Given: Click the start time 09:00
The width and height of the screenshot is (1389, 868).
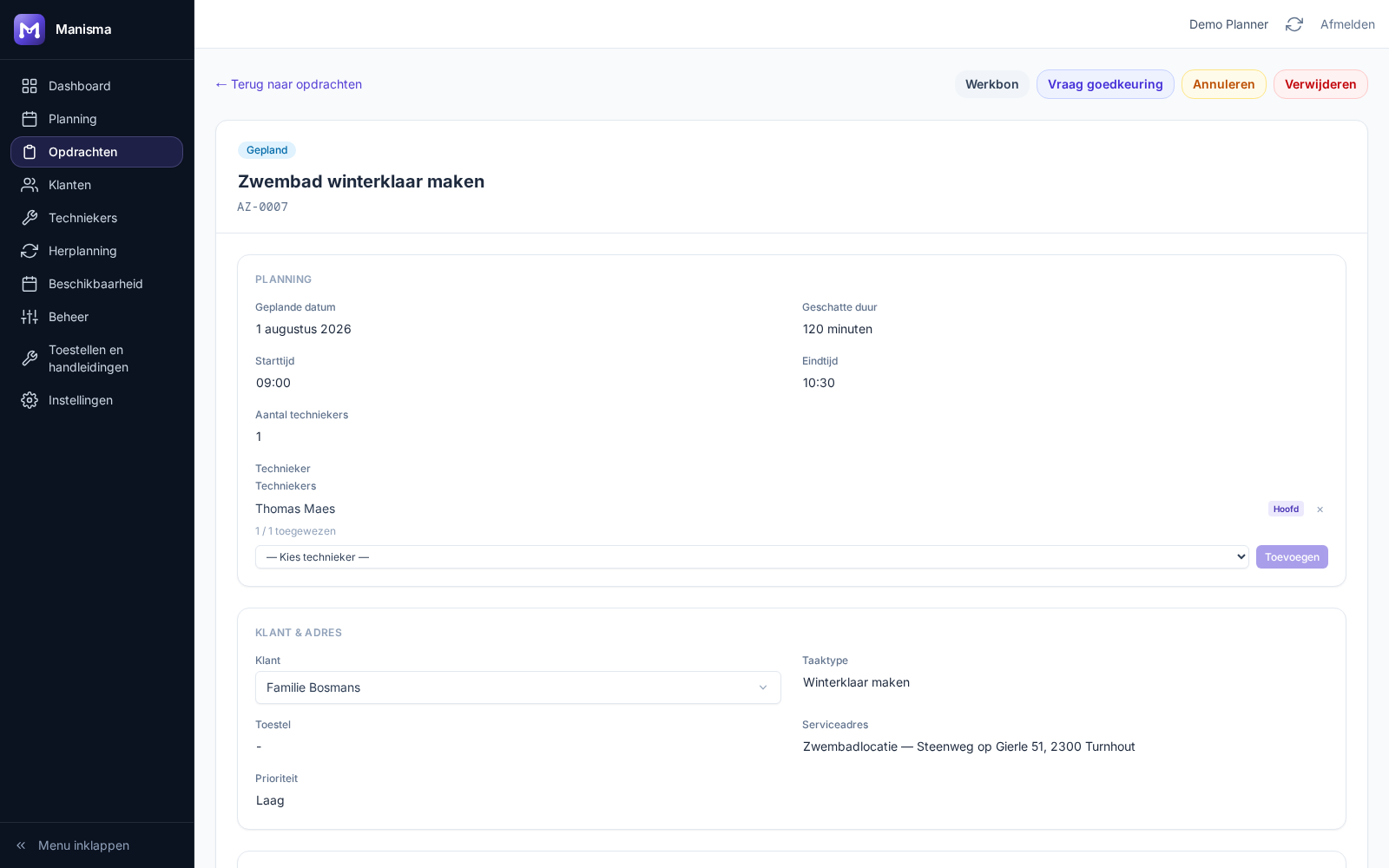Looking at the screenshot, I should [273, 383].
